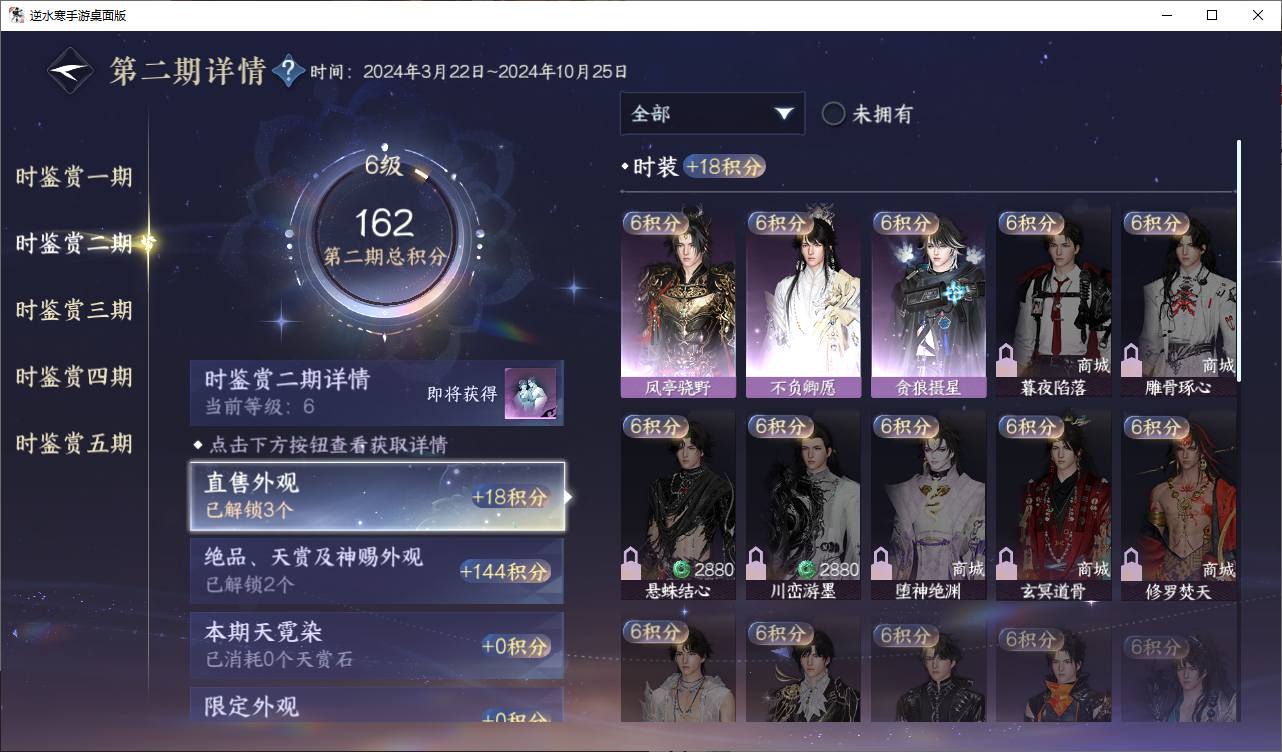
Task: Click the back arrow diamond icon
Action: coord(71,71)
